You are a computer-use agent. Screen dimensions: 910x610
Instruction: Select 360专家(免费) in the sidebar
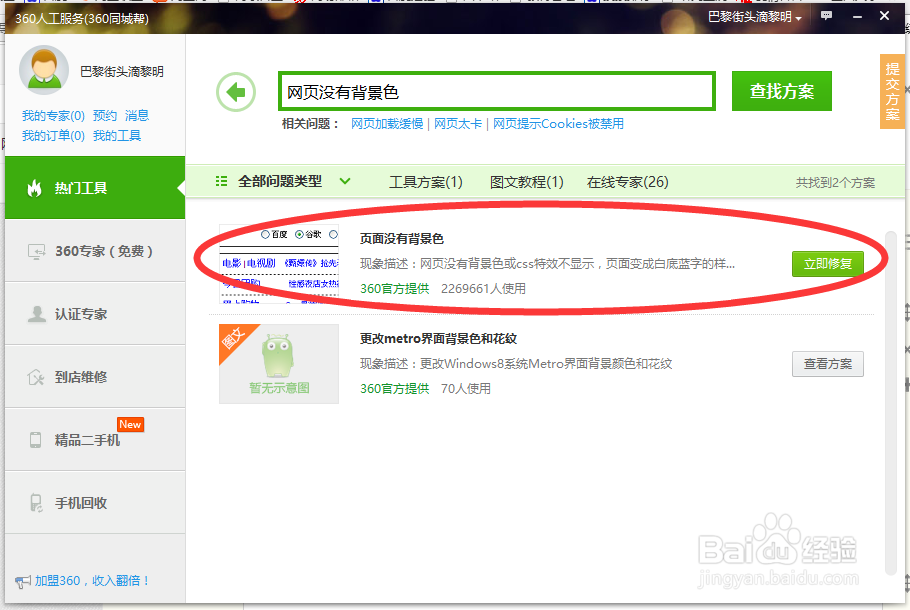point(95,251)
